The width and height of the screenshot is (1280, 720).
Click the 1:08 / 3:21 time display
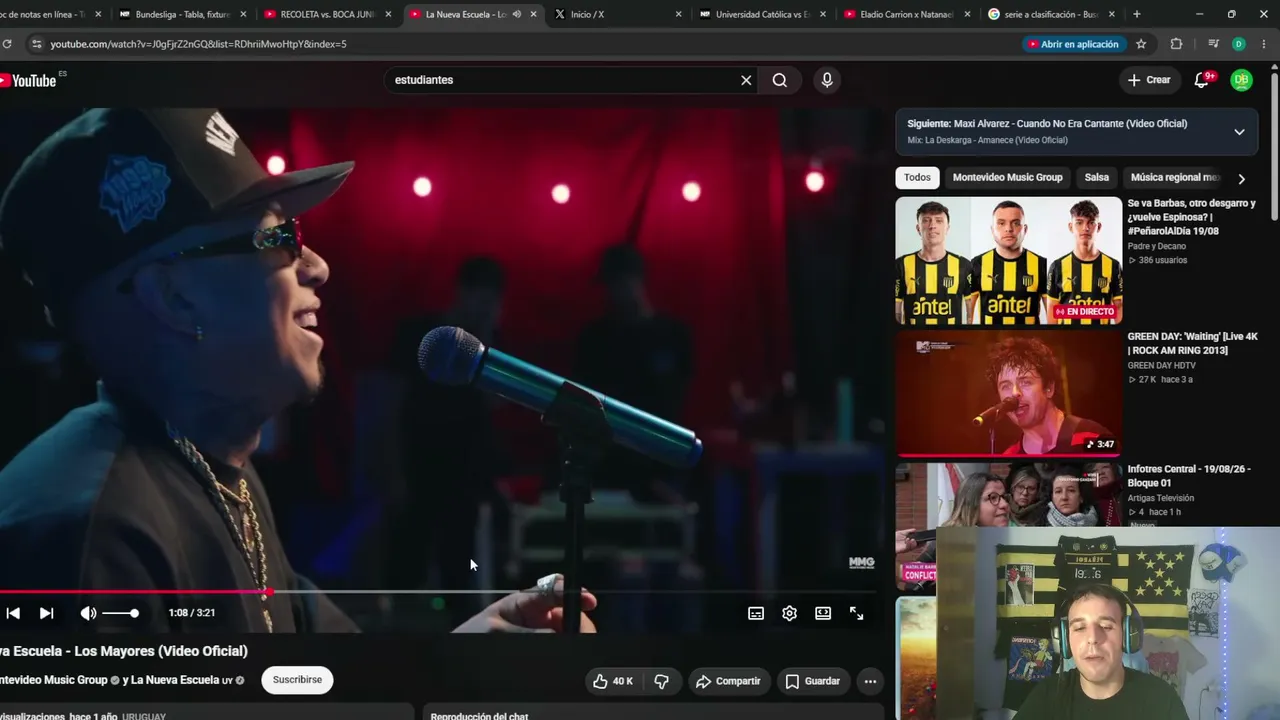pos(191,613)
